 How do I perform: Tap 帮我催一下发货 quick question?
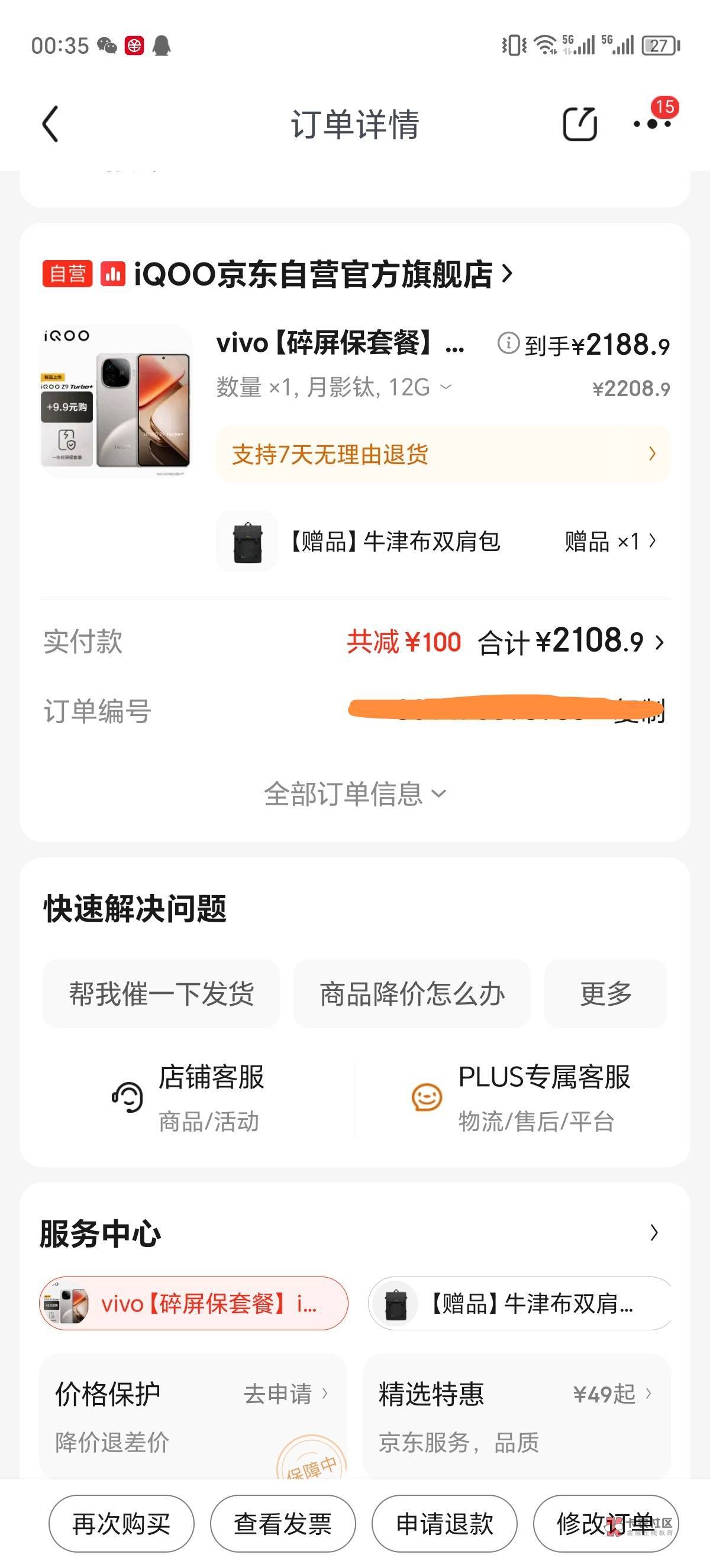(x=161, y=994)
